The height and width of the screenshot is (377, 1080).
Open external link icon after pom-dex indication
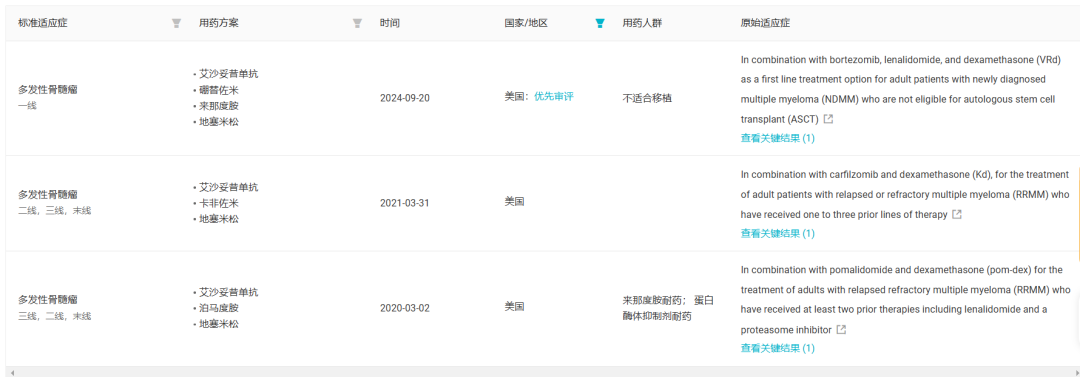(x=841, y=329)
